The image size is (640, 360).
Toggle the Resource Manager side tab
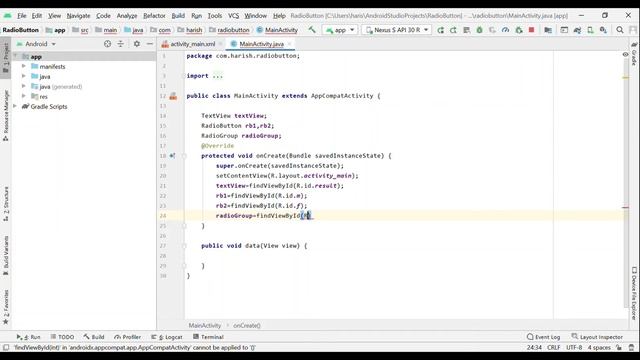[6, 115]
